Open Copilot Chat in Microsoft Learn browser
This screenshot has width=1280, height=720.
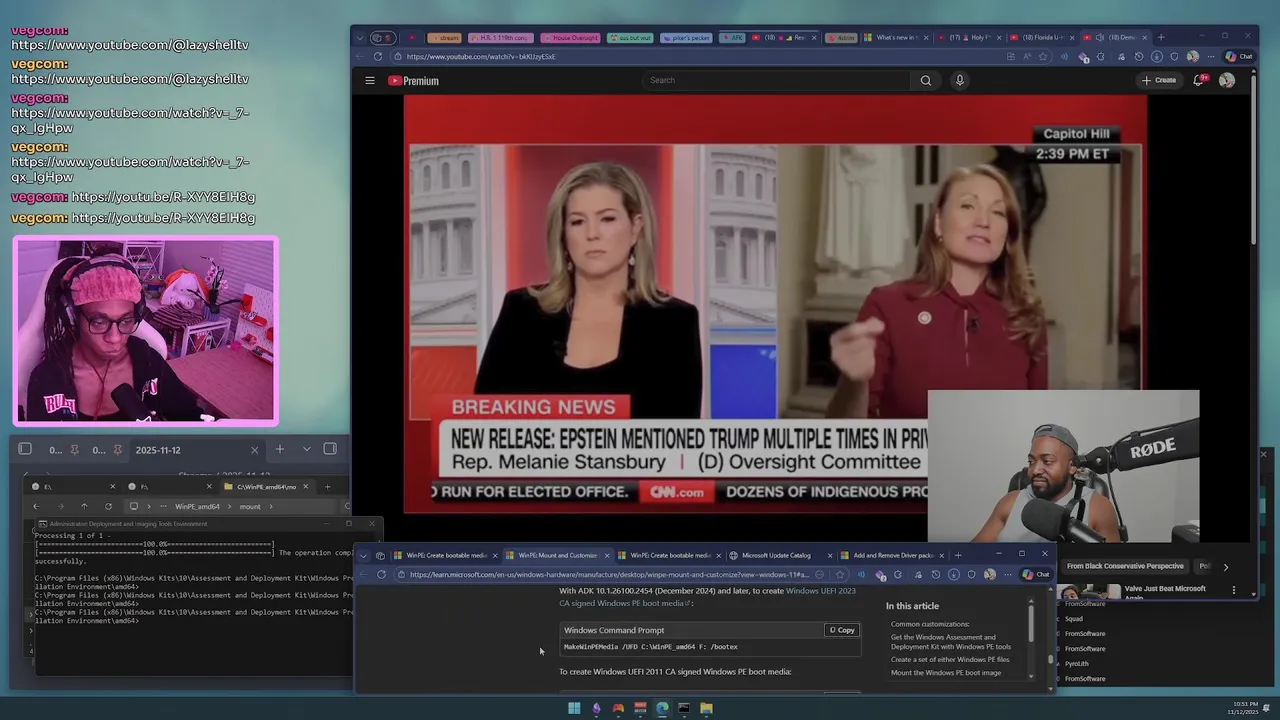pos(1035,575)
